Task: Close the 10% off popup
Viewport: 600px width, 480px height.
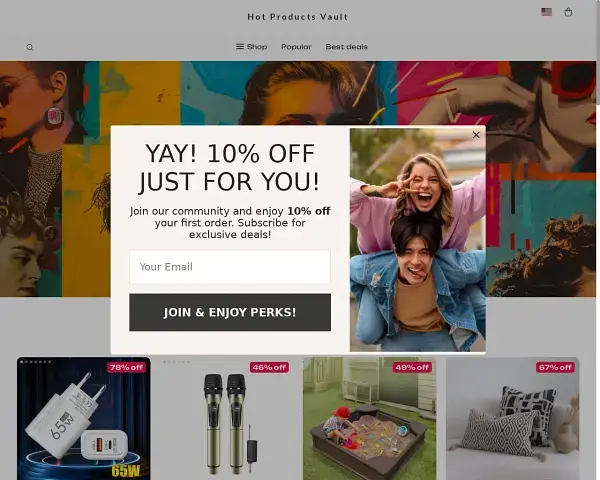Action: point(476,135)
